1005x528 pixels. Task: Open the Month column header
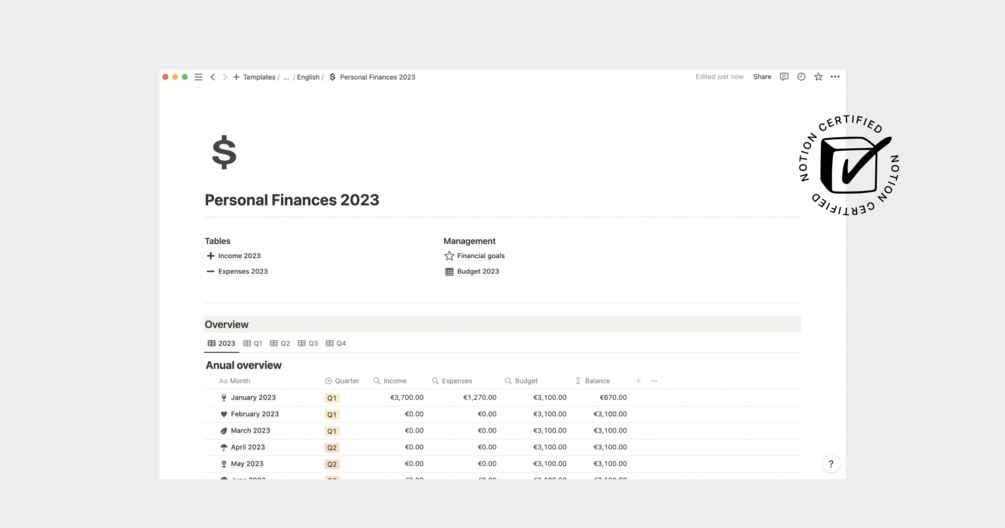click(x=235, y=381)
